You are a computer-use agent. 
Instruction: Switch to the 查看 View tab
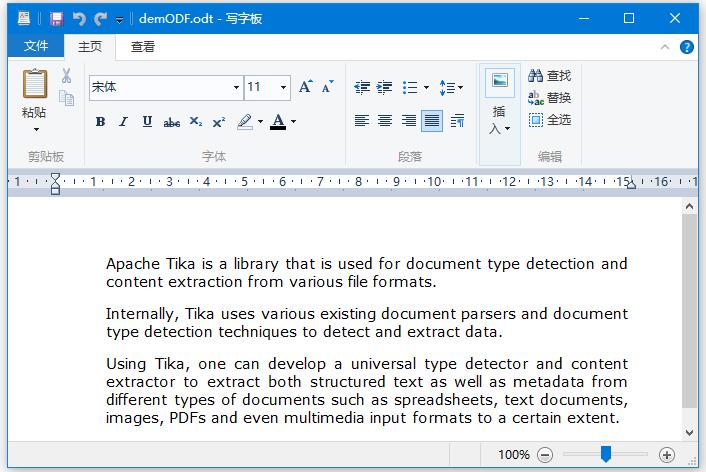(143, 46)
